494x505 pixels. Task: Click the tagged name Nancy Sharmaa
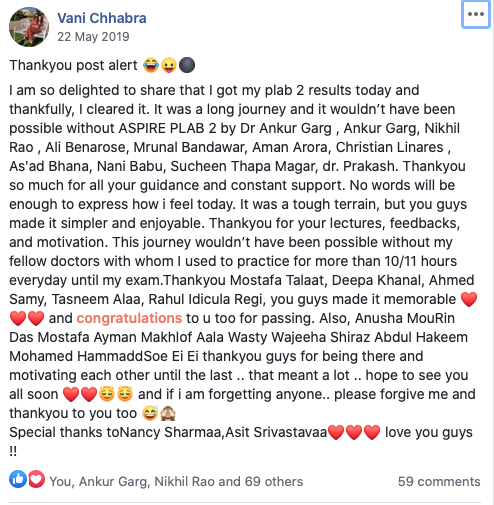pos(170,432)
